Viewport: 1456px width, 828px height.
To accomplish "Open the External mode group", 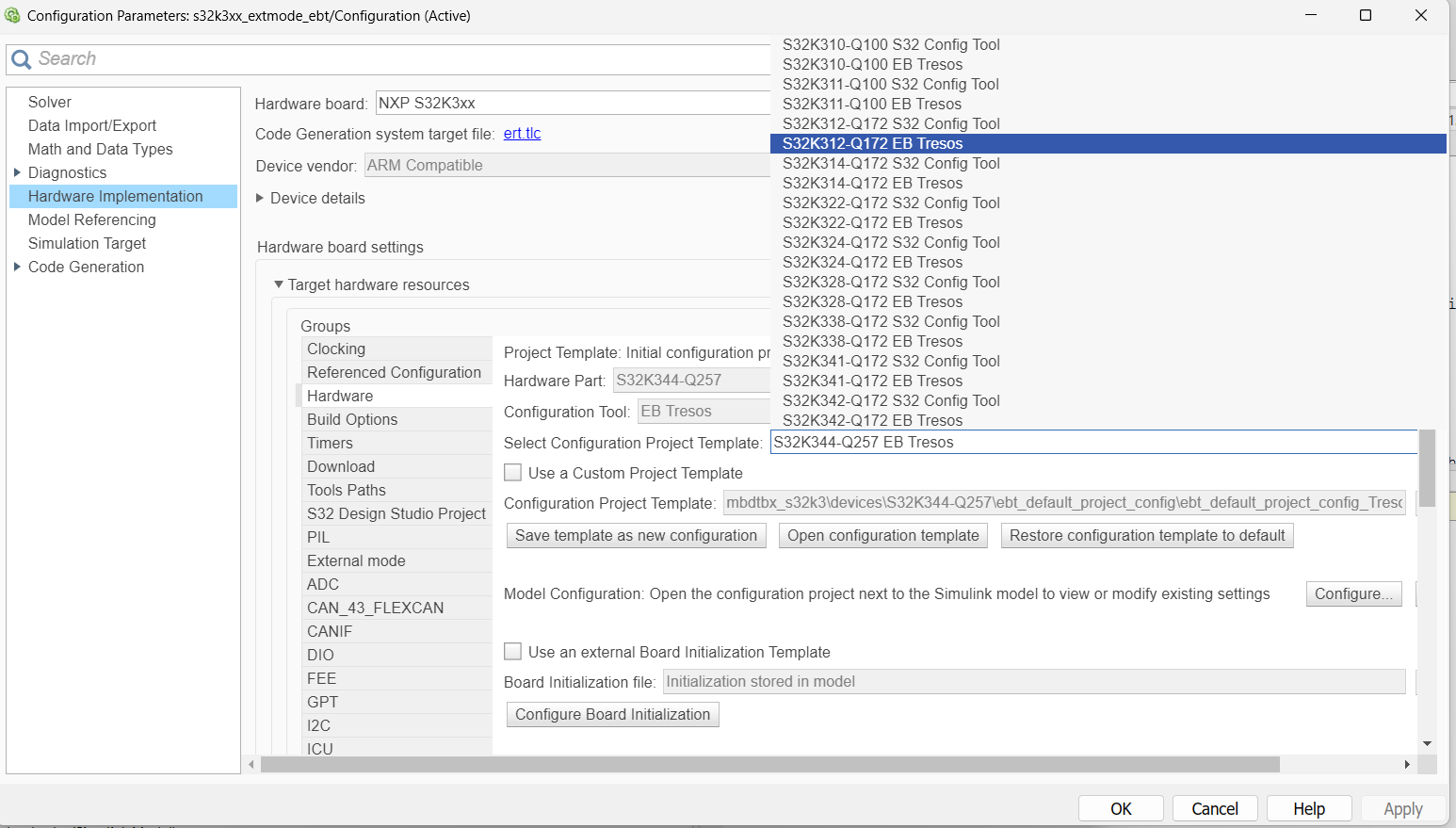I will (x=356, y=560).
